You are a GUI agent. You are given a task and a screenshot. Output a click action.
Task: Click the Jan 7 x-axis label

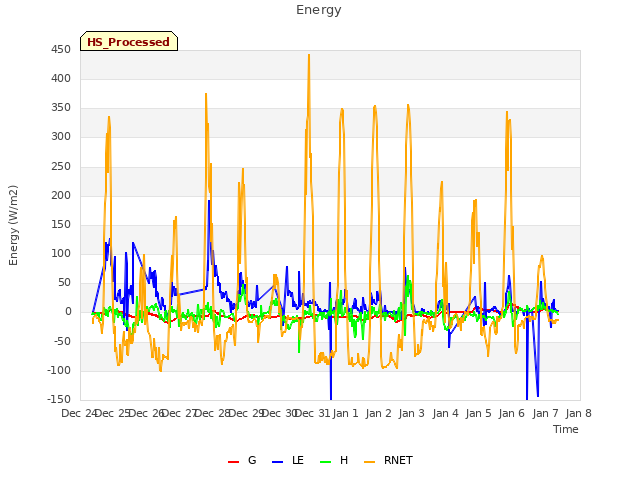click(545, 413)
